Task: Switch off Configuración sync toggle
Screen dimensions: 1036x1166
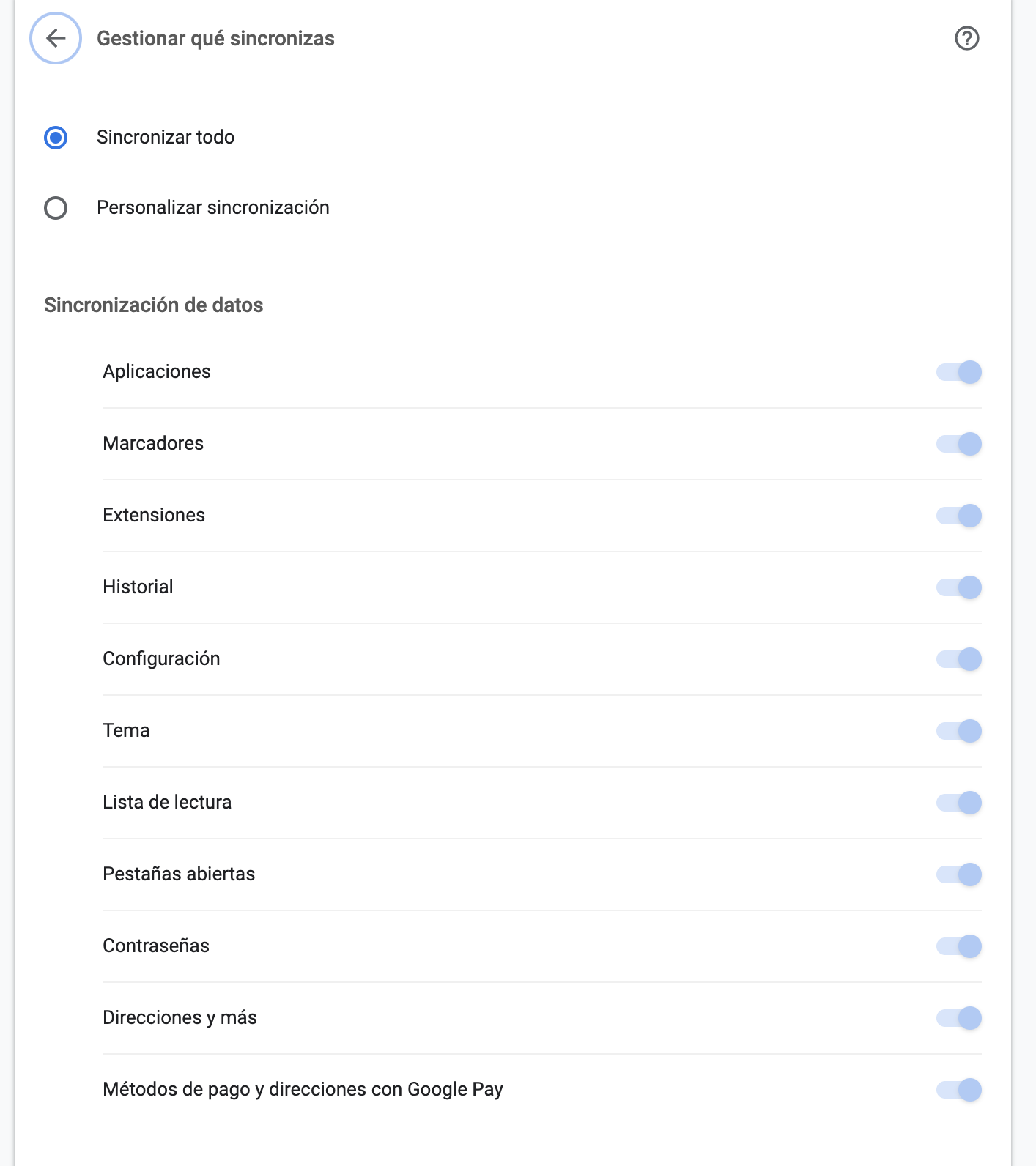Action: (x=959, y=659)
